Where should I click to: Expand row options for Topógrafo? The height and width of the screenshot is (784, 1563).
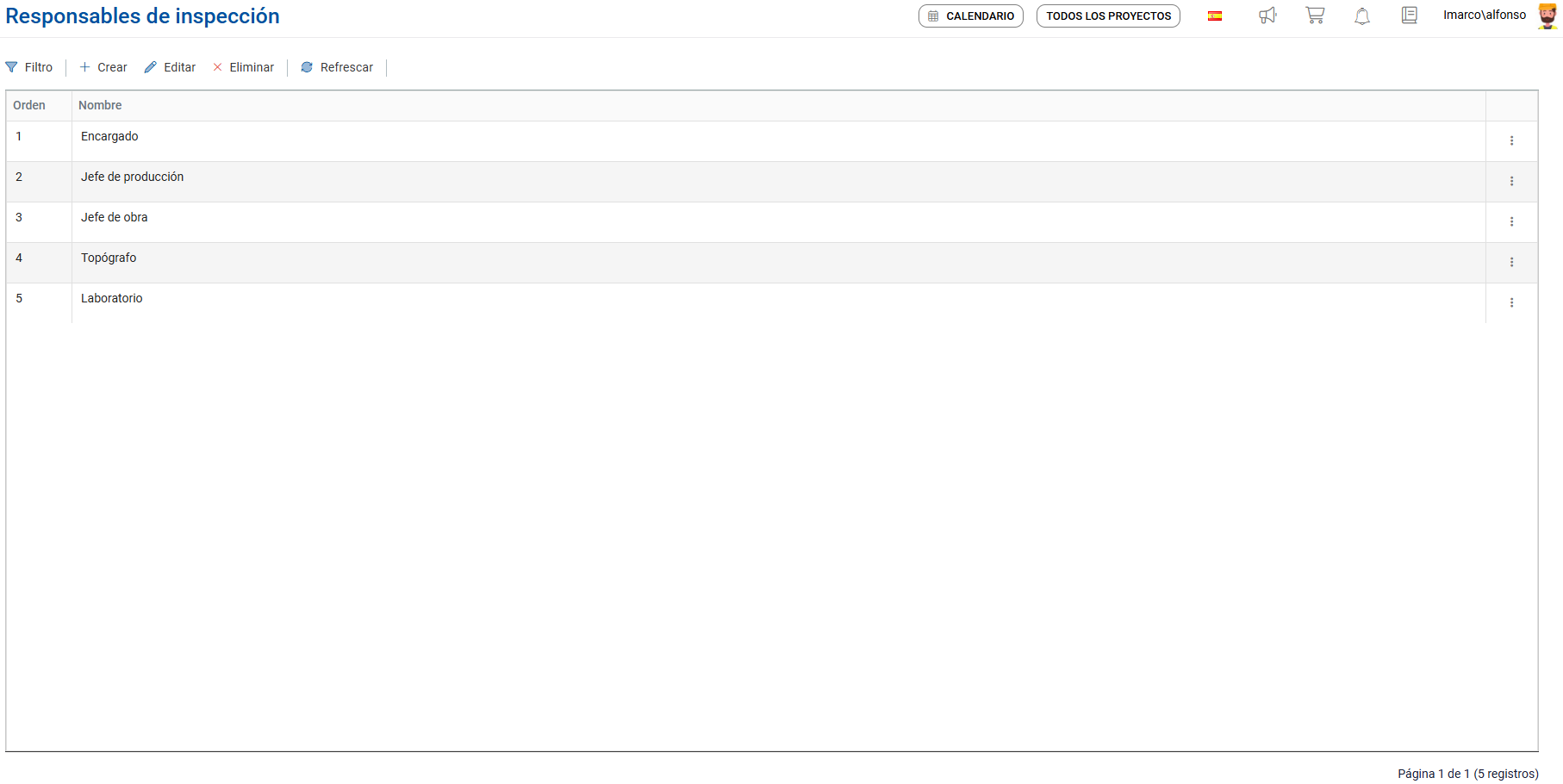(x=1511, y=262)
